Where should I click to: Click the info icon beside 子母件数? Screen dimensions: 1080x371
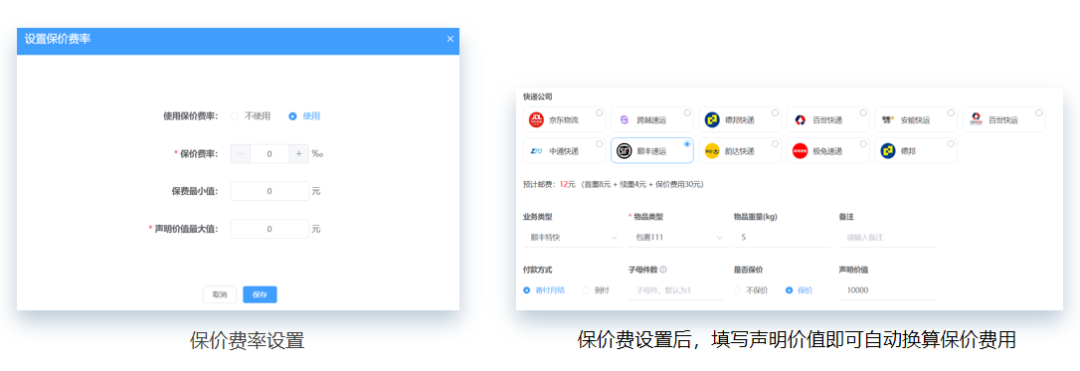[x=663, y=270]
